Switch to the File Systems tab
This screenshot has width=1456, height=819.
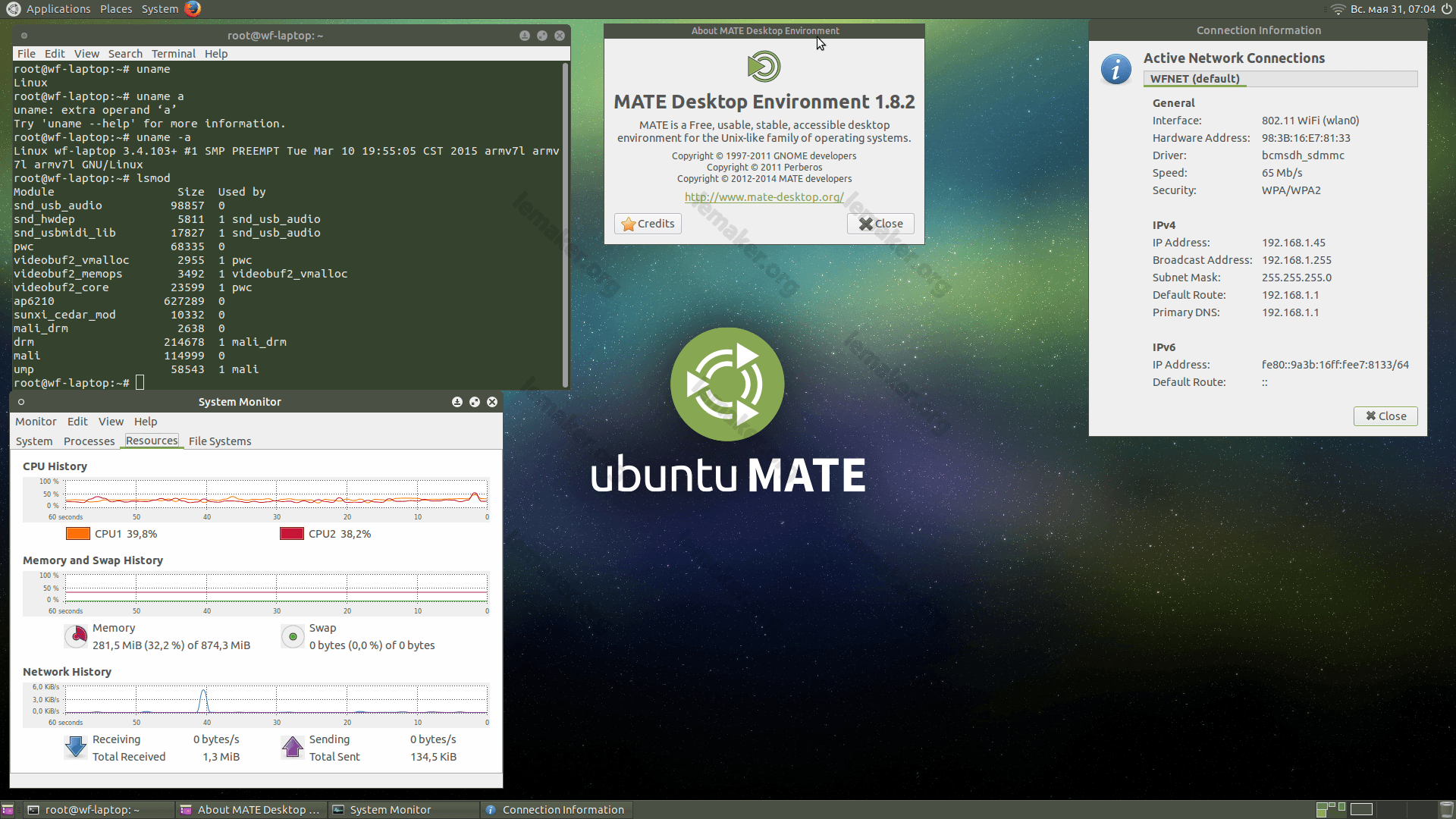(220, 441)
